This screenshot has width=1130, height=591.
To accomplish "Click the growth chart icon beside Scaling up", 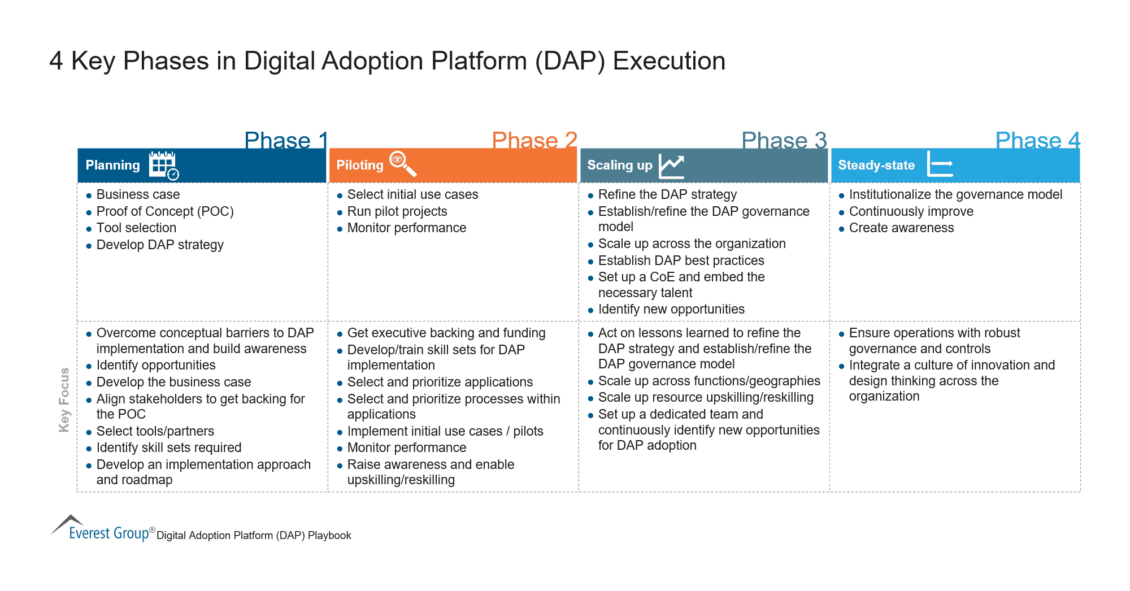I will pos(672,166).
